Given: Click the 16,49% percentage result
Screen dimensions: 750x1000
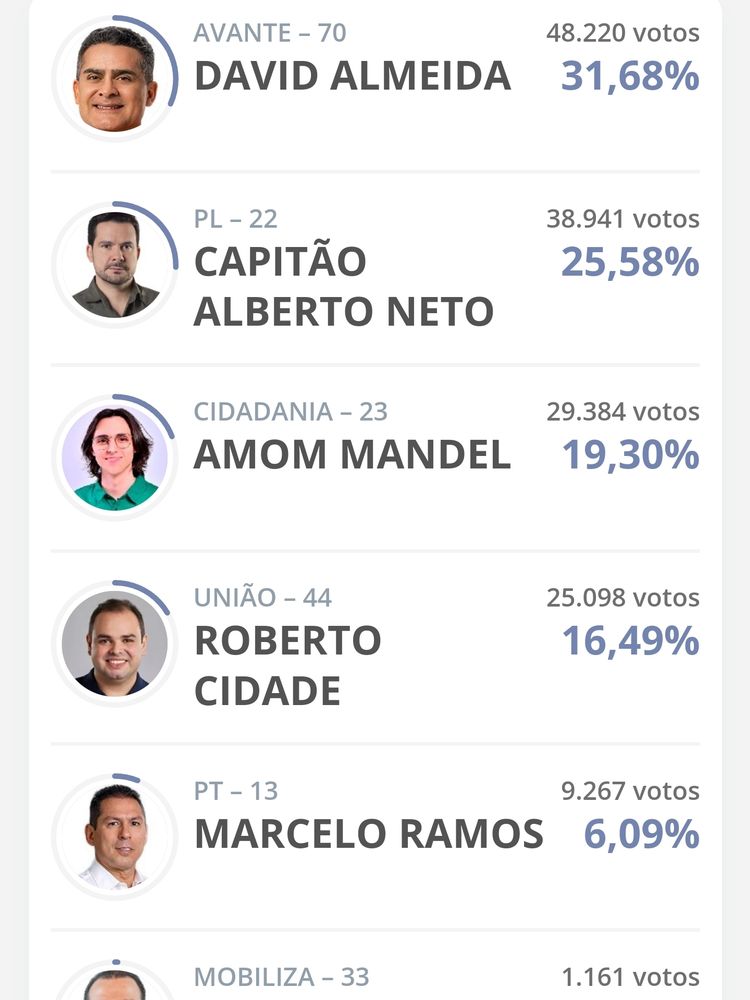Looking at the screenshot, I should [x=631, y=642].
